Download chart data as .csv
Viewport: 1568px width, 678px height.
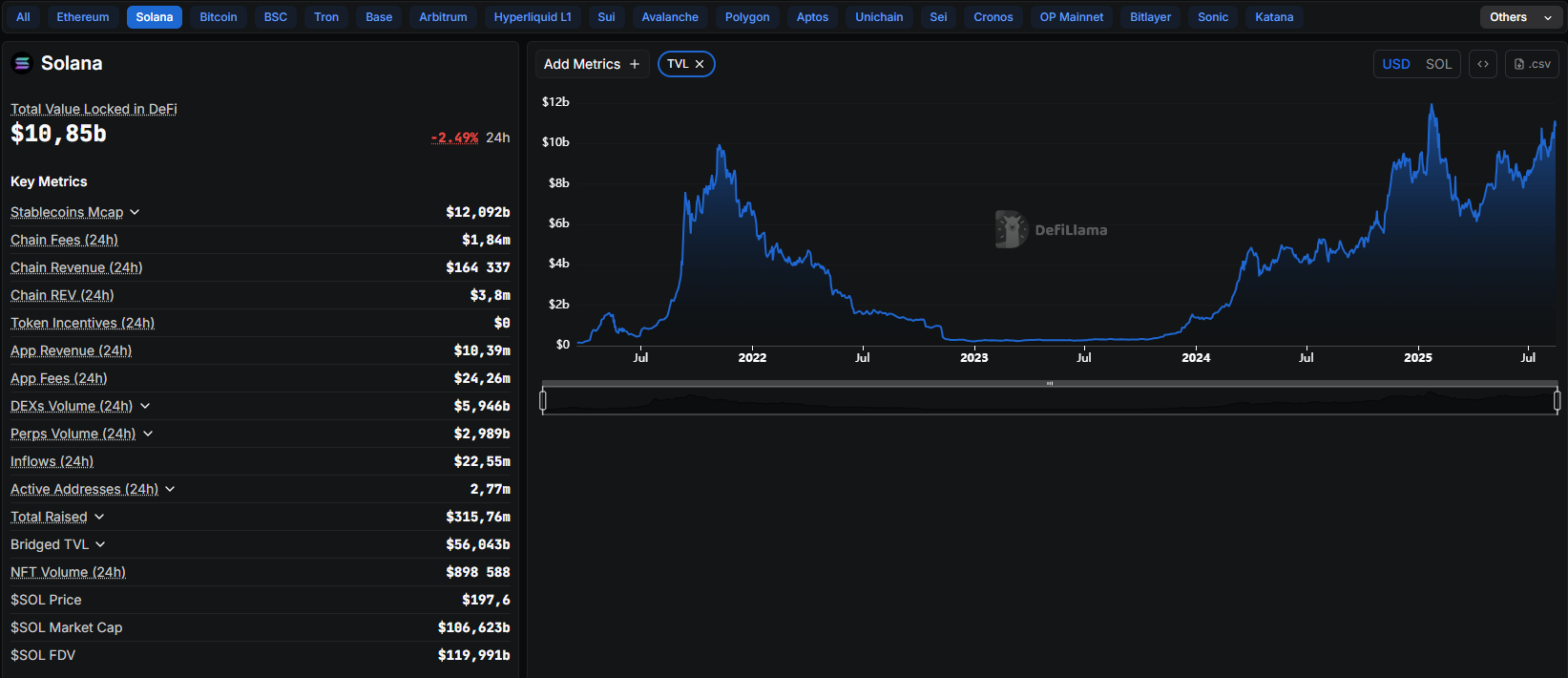(1532, 64)
